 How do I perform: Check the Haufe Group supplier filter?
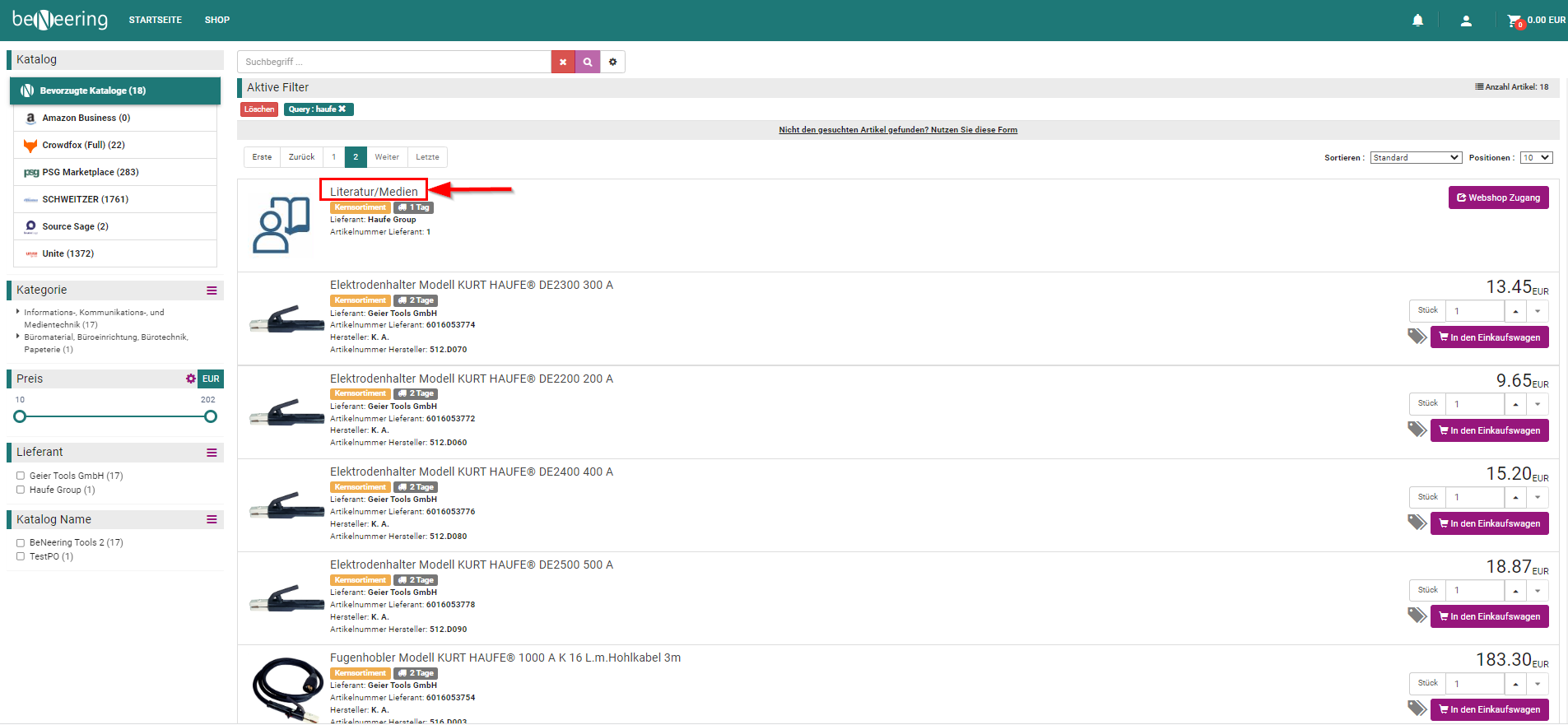[x=21, y=490]
